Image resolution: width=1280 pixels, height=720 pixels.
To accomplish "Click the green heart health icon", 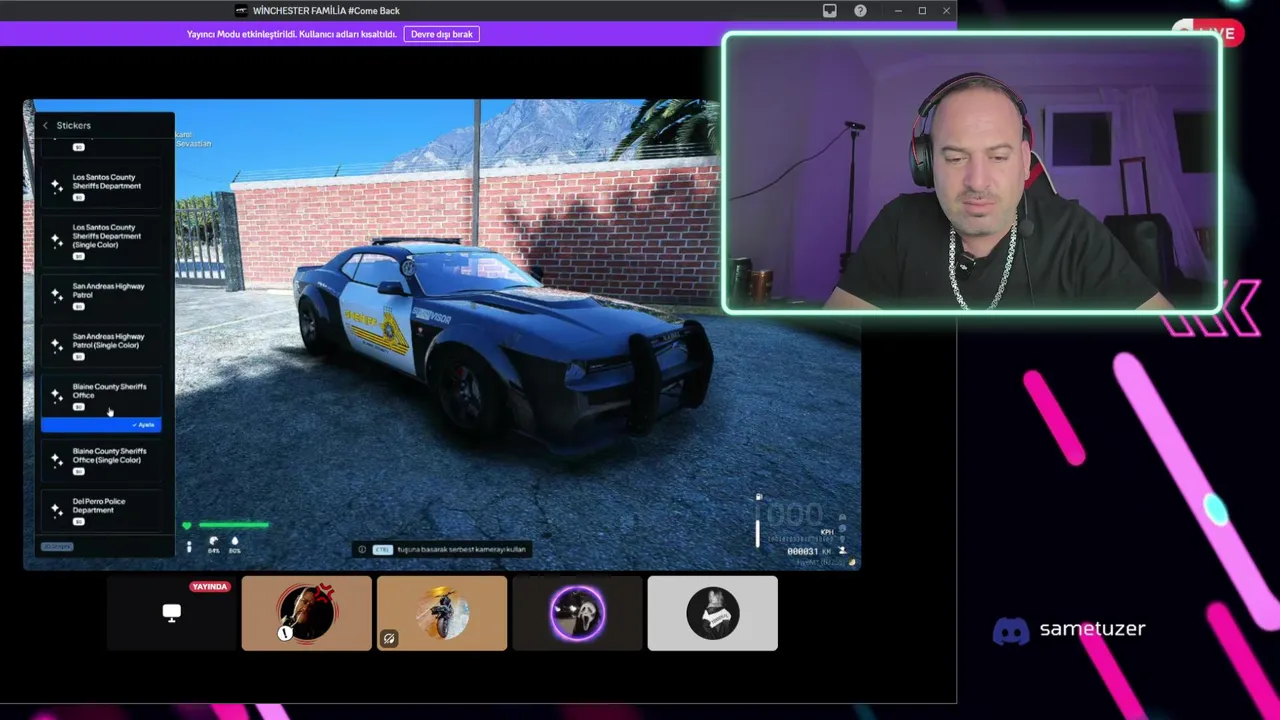I will pos(186,525).
